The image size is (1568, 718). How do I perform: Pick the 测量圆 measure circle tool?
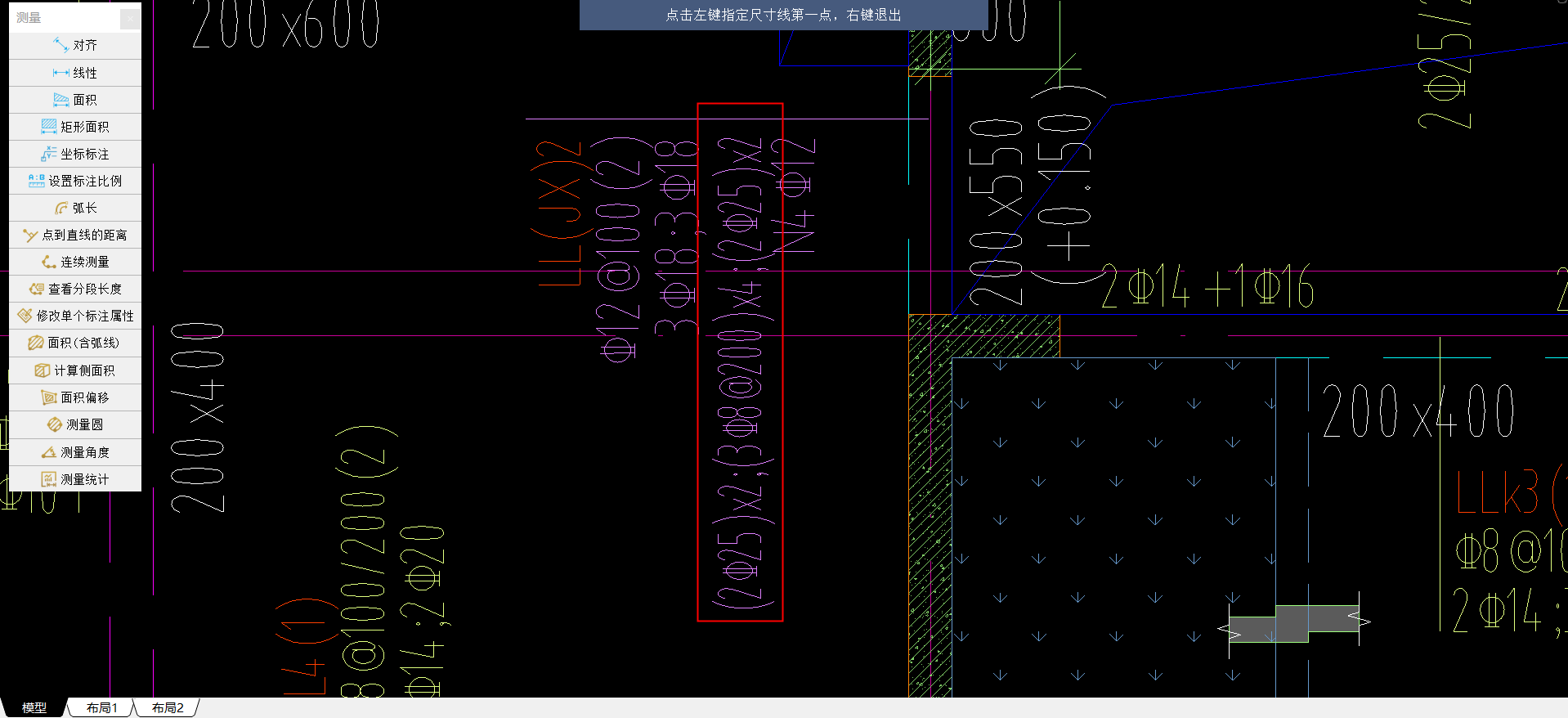point(75,424)
